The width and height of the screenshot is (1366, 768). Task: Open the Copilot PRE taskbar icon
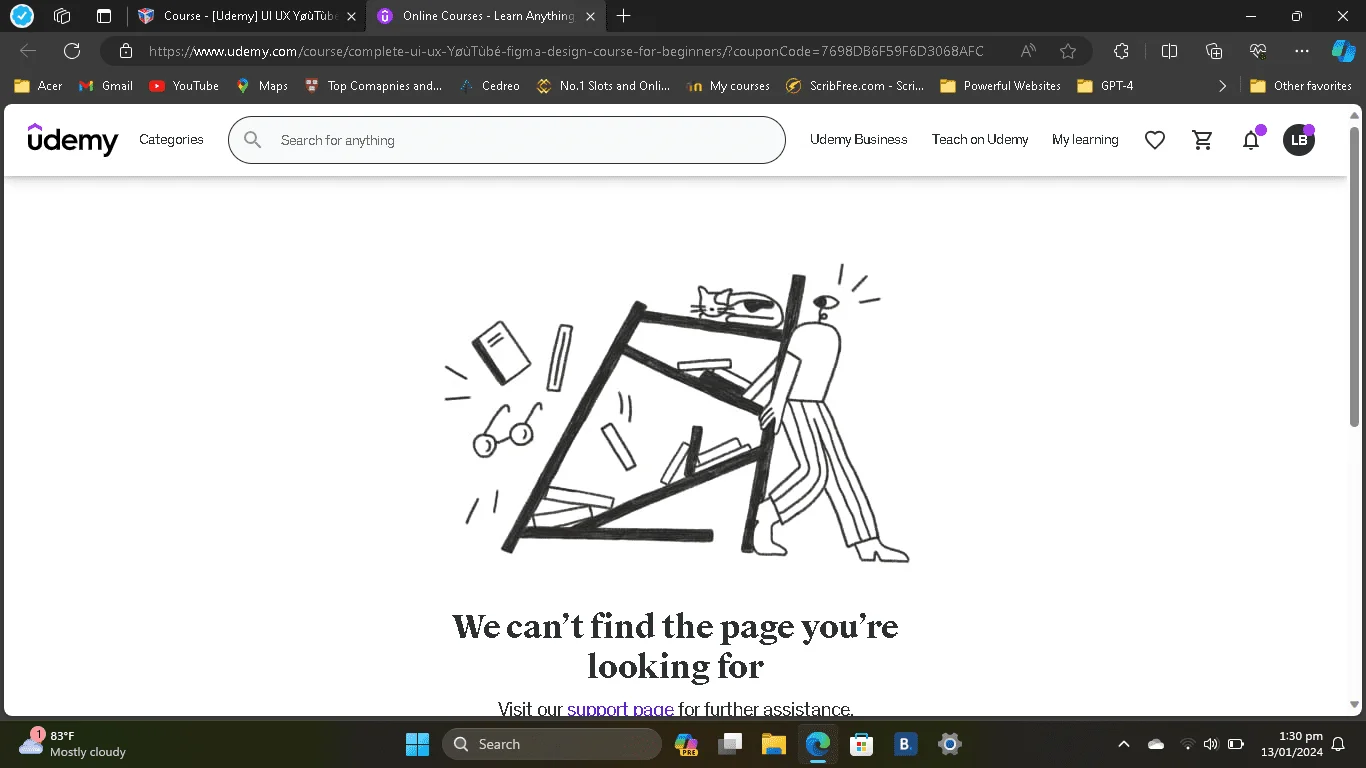(686, 744)
